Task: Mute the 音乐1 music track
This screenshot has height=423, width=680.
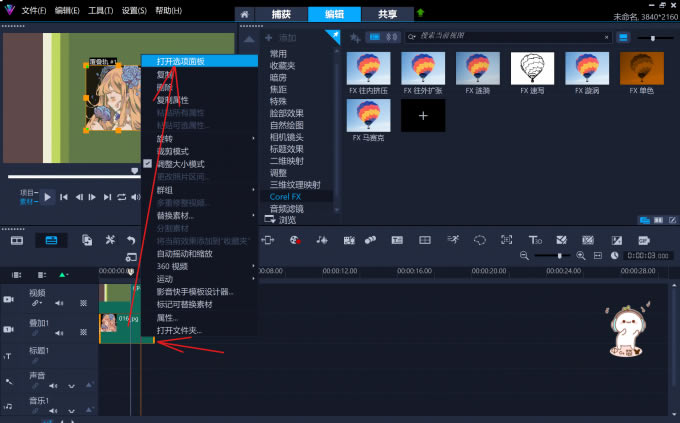Action: [x=53, y=410]
